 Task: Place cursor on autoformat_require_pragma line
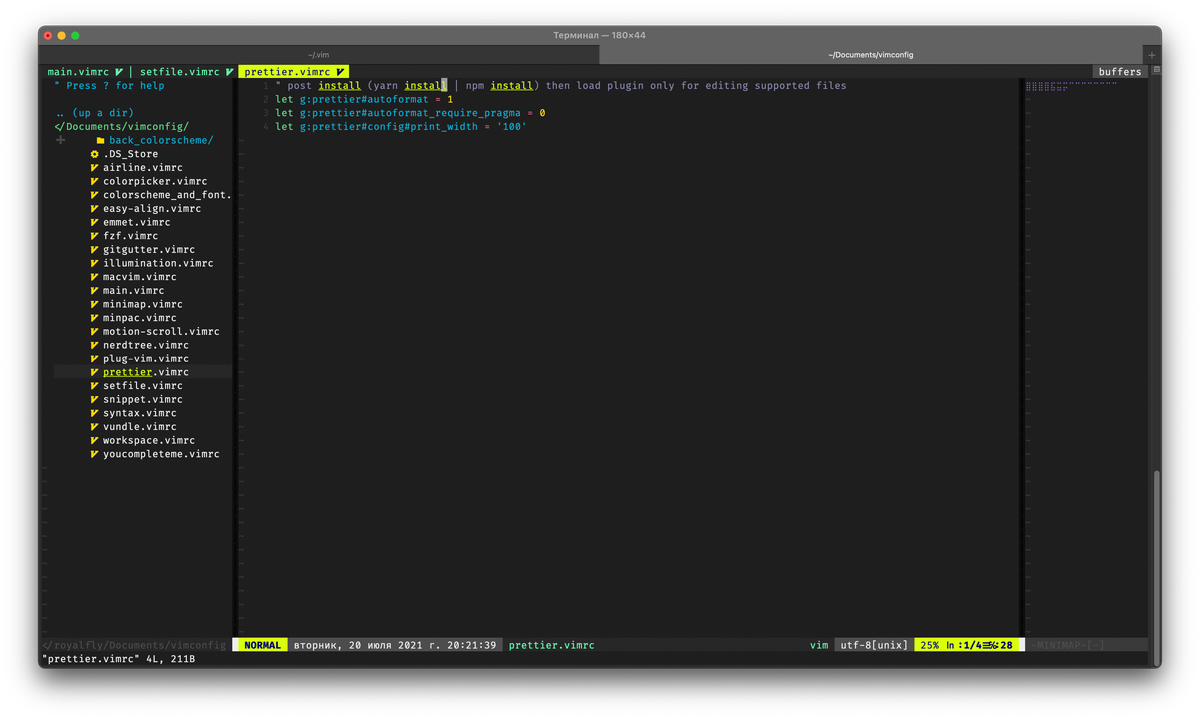pyautogui.click(x=410, y=113)
